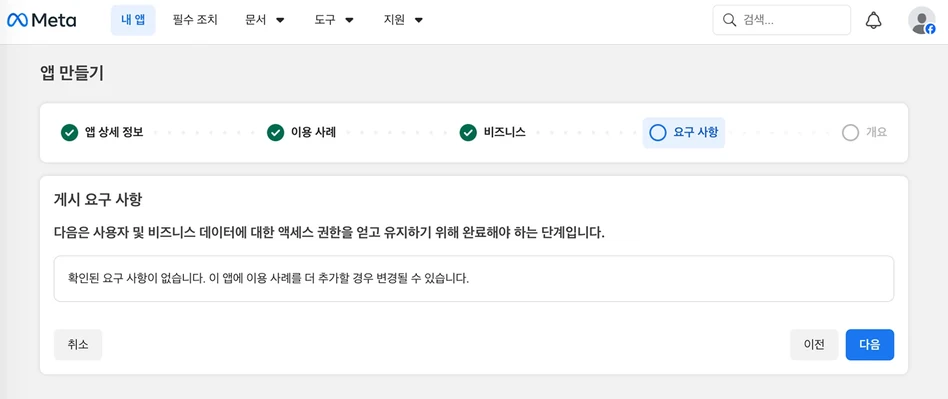Jump to the 이용 사례 step label
Screen dimensions: 948x399
pos(313,132)
